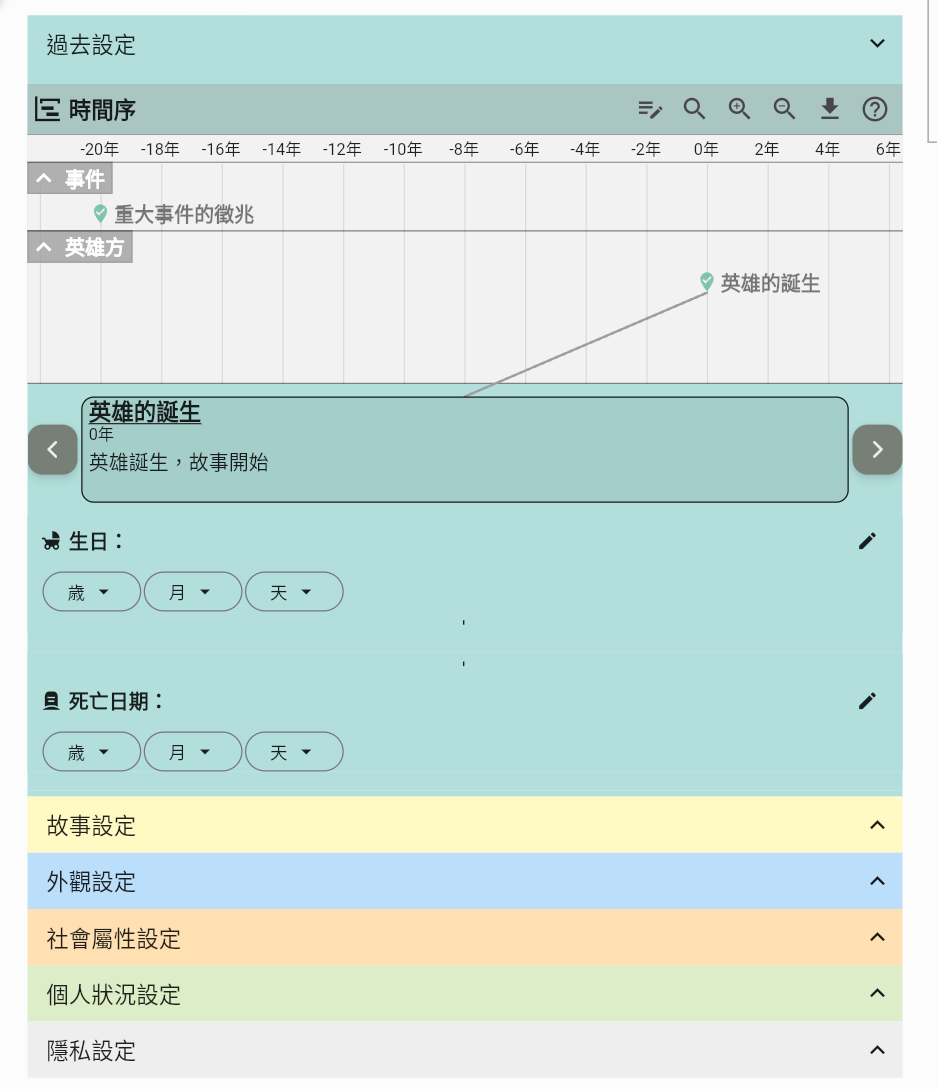Click the 0年 tick on timeline axis

coord(706,149)
